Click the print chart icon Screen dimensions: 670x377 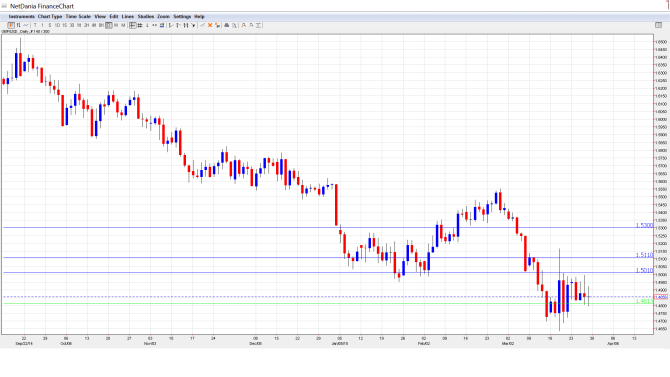tap(227, 26)
